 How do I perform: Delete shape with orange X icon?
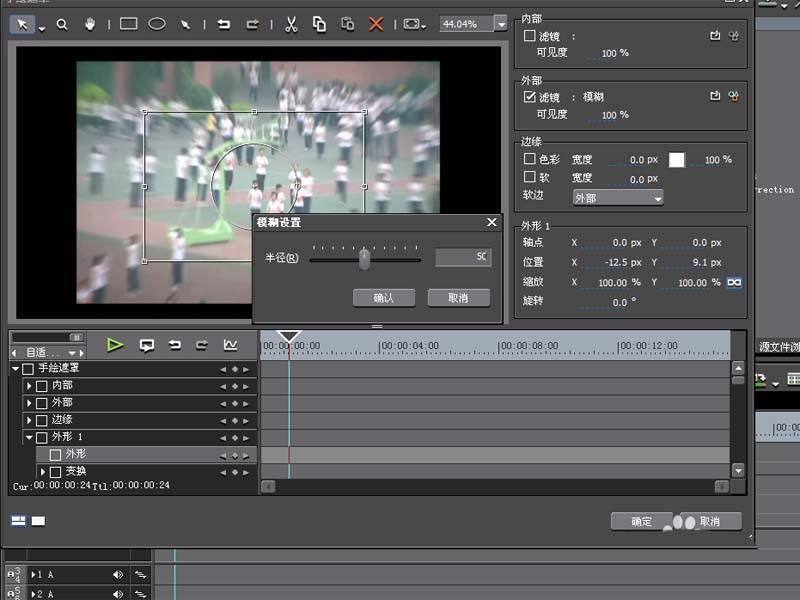click(376, 24)
